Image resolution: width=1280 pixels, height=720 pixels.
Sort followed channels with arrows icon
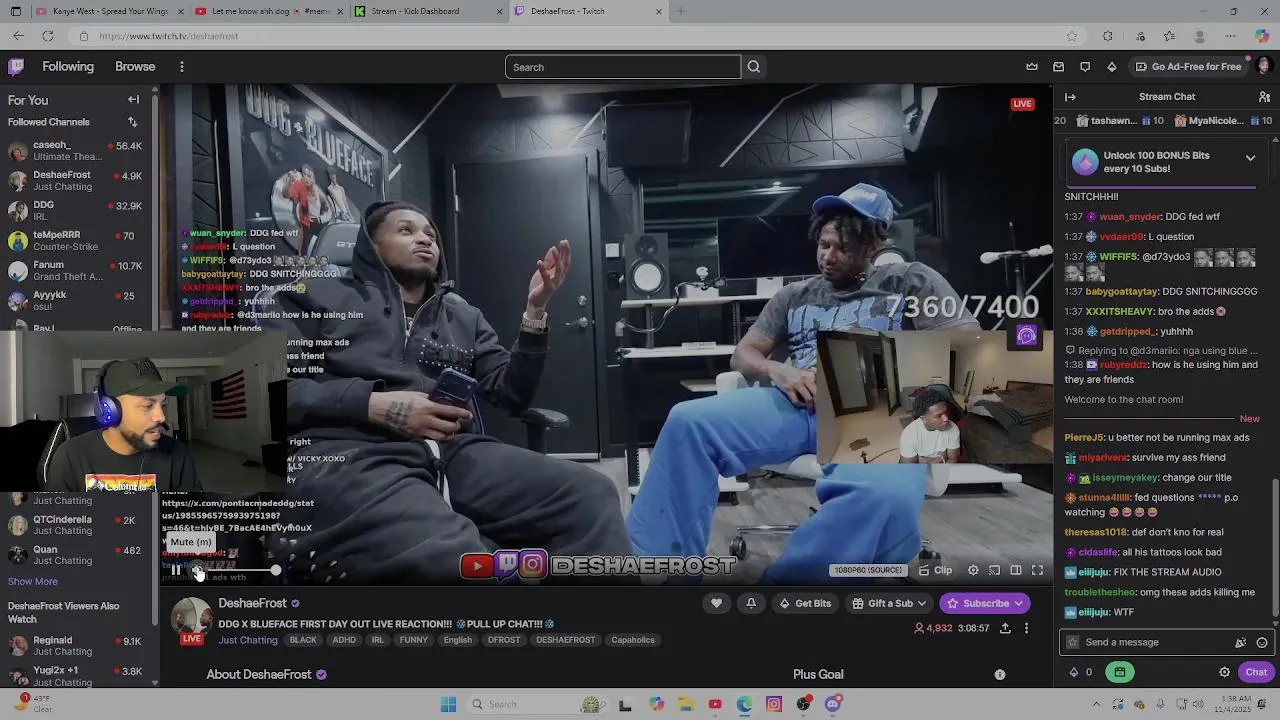point(132,122)
